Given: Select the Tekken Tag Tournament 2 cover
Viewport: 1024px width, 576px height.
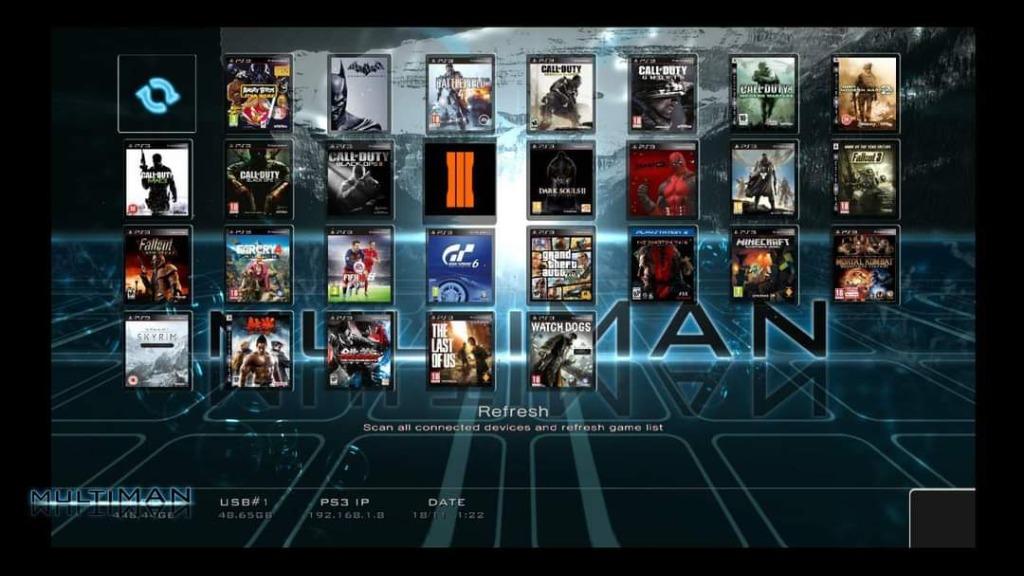Looking at the screenshot, I should (359, 351).
